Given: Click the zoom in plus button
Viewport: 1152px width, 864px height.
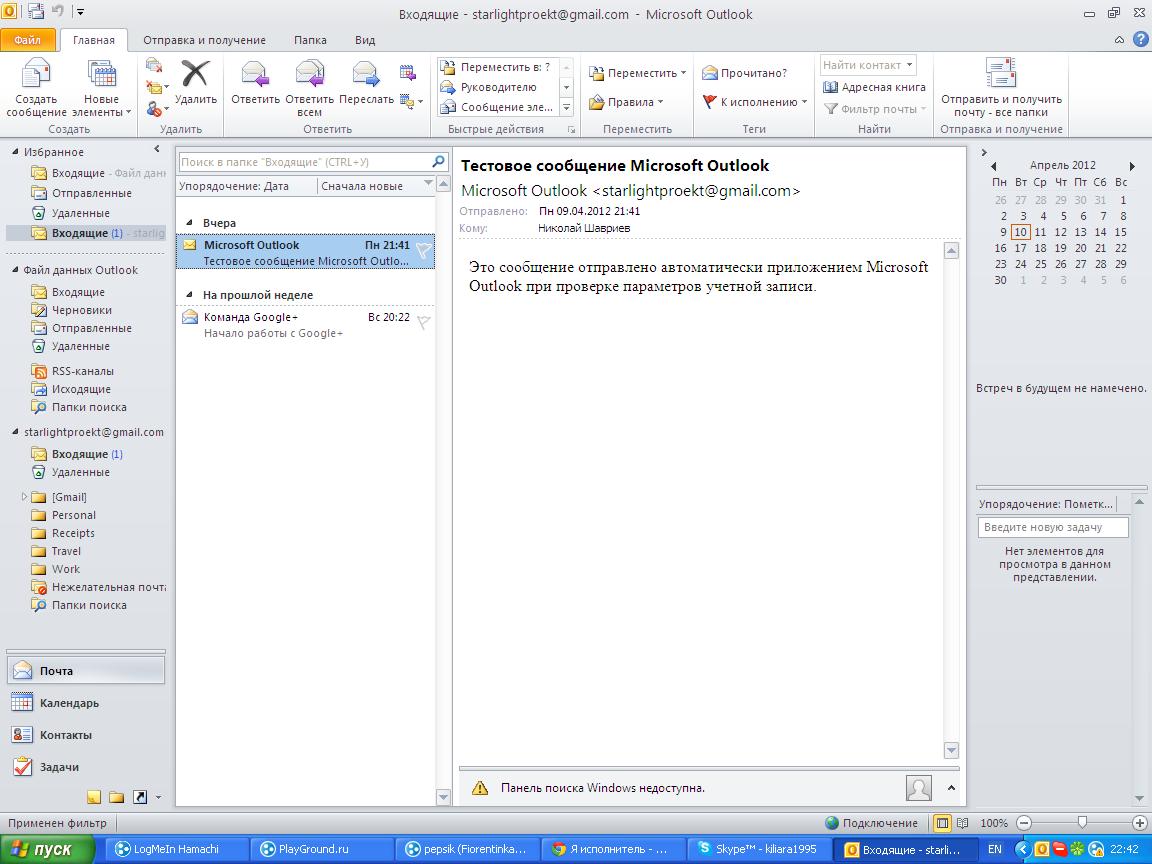Looking at the screenshot, I should pyautogui.click(x=1140, y=823).
